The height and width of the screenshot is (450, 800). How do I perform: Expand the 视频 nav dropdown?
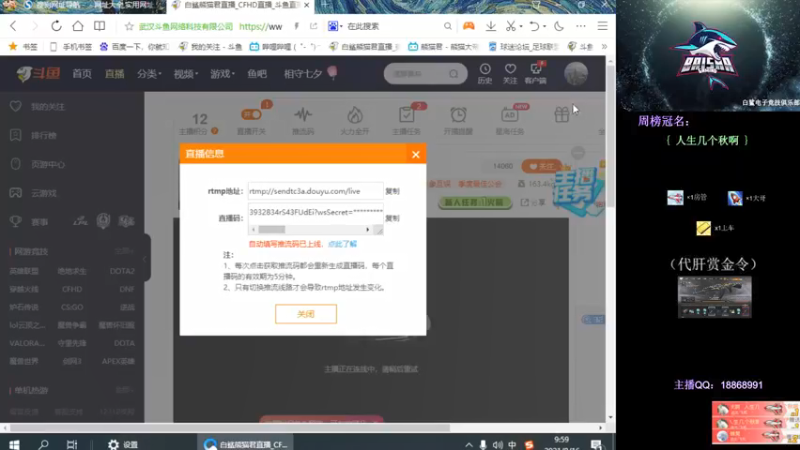[185, 74]
